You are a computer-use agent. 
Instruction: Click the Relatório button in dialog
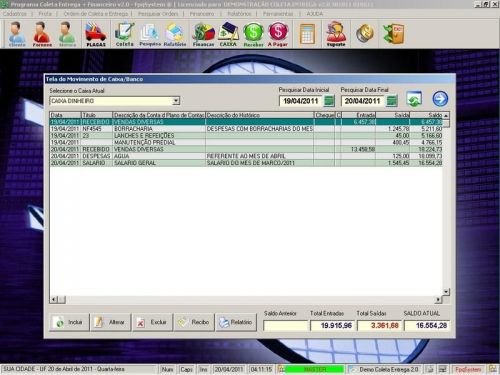(236, 322)
